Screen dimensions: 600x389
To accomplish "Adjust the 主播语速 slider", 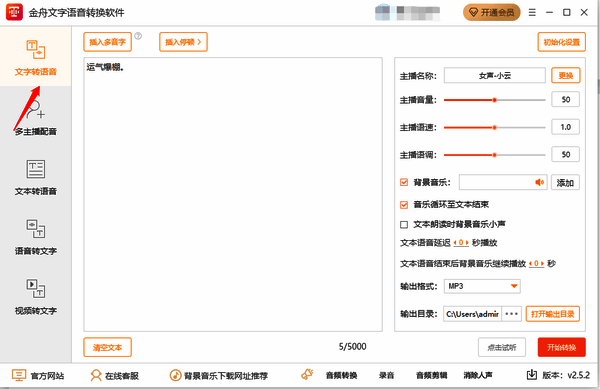I will pyautogui.click(x=494, y=127).
